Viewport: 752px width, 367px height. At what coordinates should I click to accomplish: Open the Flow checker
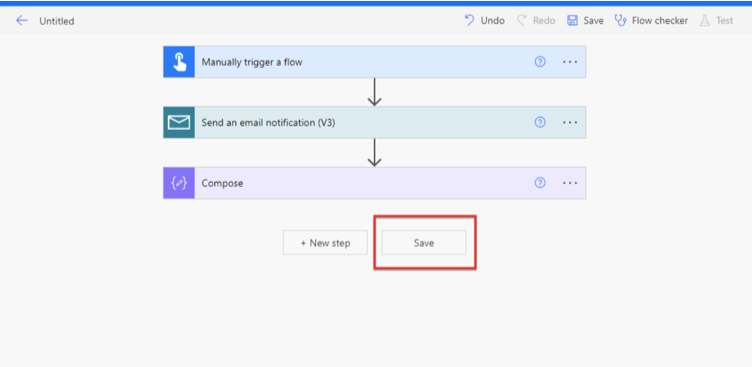(651, 21)
